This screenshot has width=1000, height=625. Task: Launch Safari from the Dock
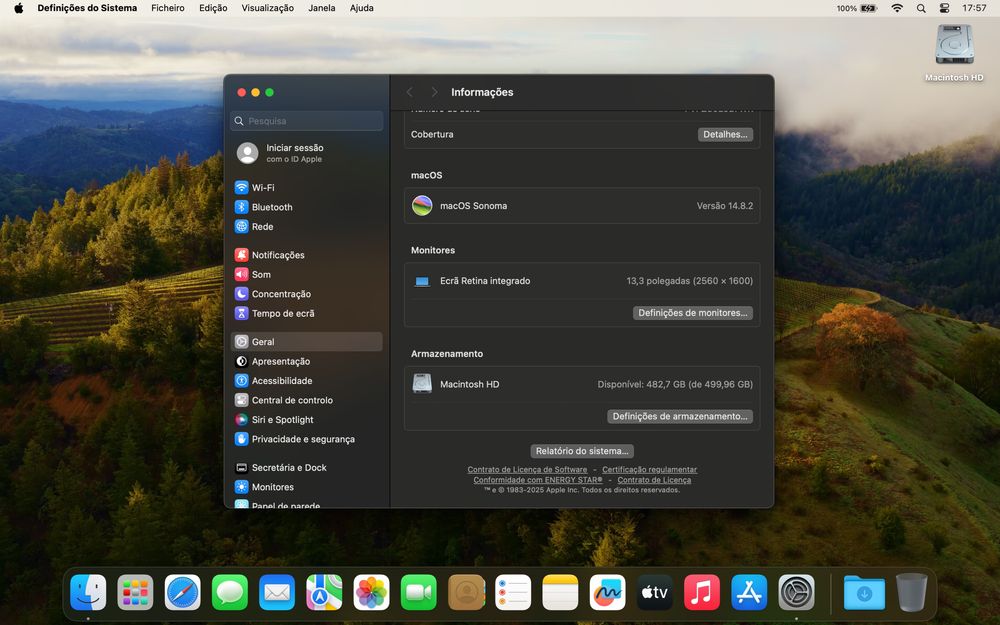pos(182,592)
